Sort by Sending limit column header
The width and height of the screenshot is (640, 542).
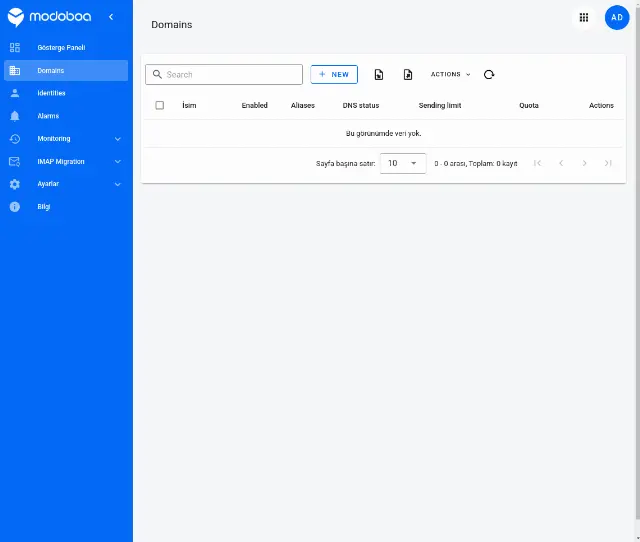(440, 105)
